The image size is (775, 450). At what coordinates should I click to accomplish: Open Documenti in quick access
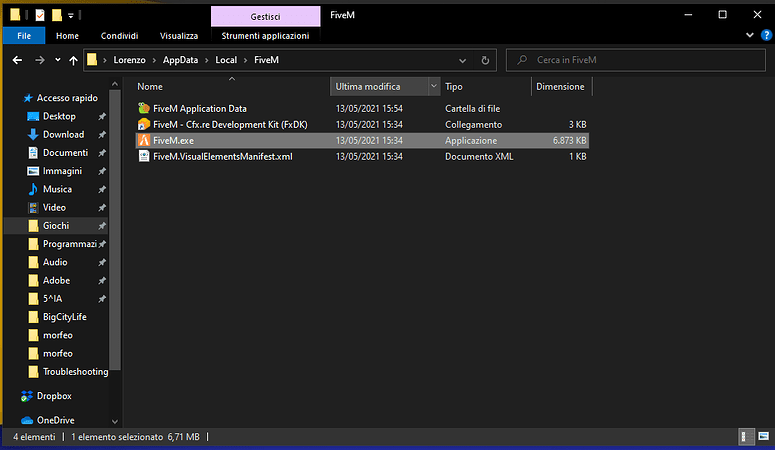[65, 153]
